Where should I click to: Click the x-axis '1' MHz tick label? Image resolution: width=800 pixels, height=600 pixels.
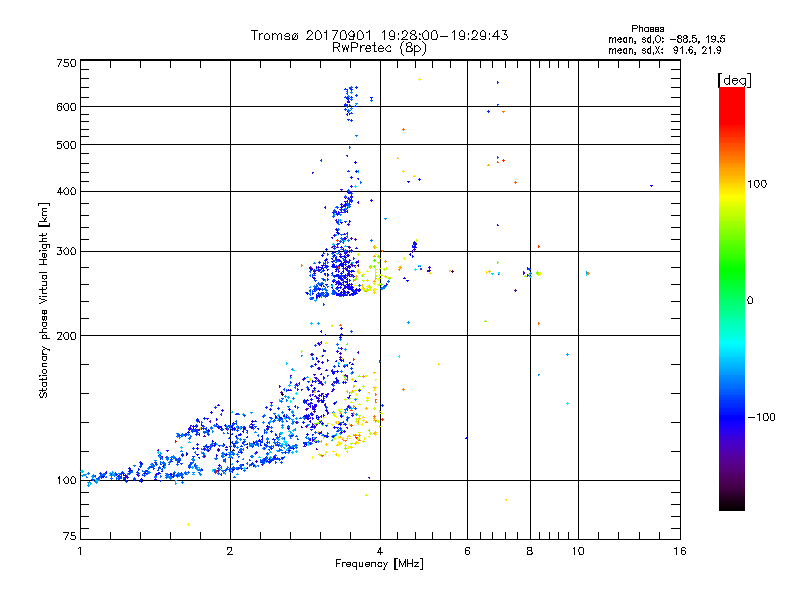(80, 551)
